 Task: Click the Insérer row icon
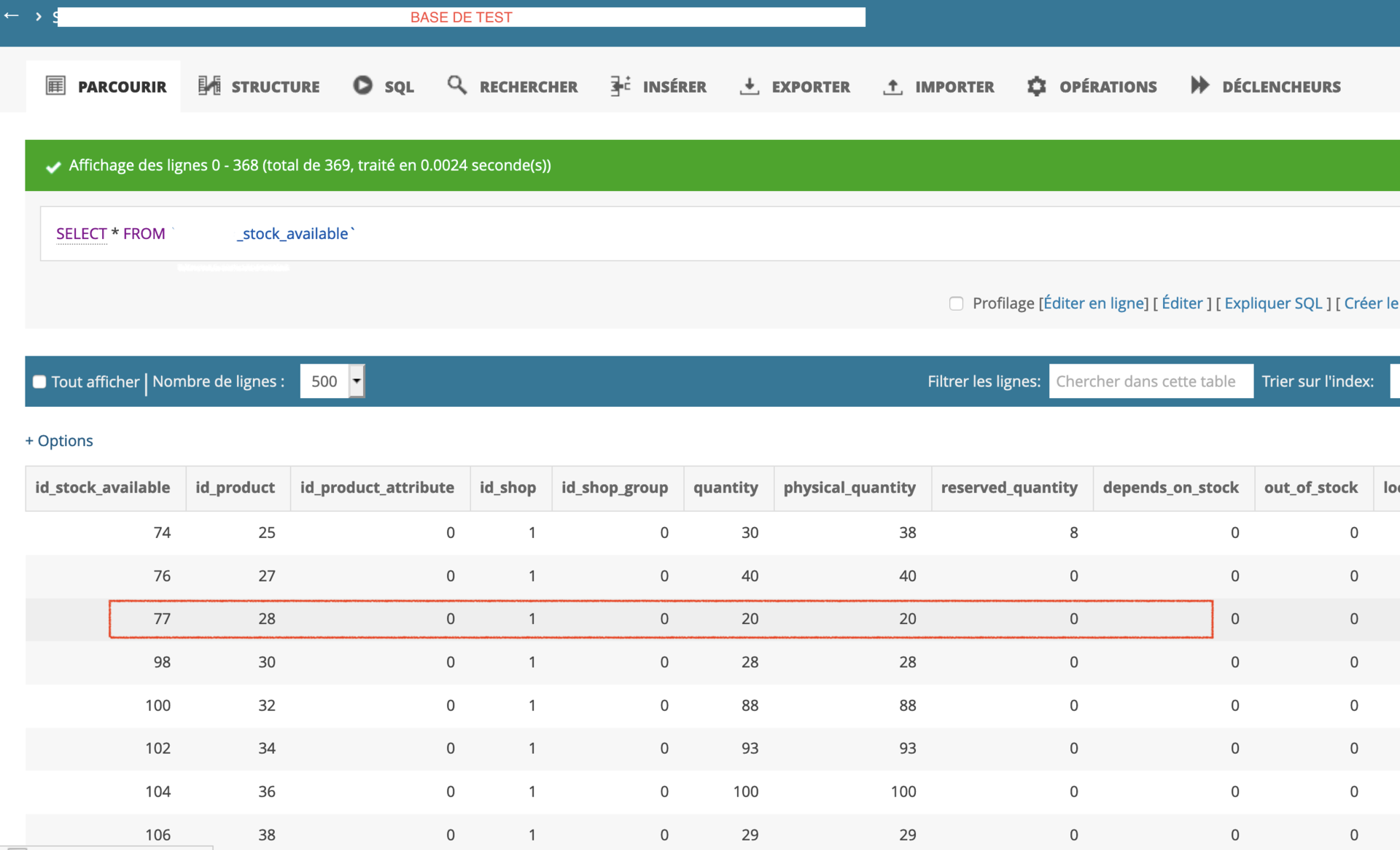tap(621, 86)
